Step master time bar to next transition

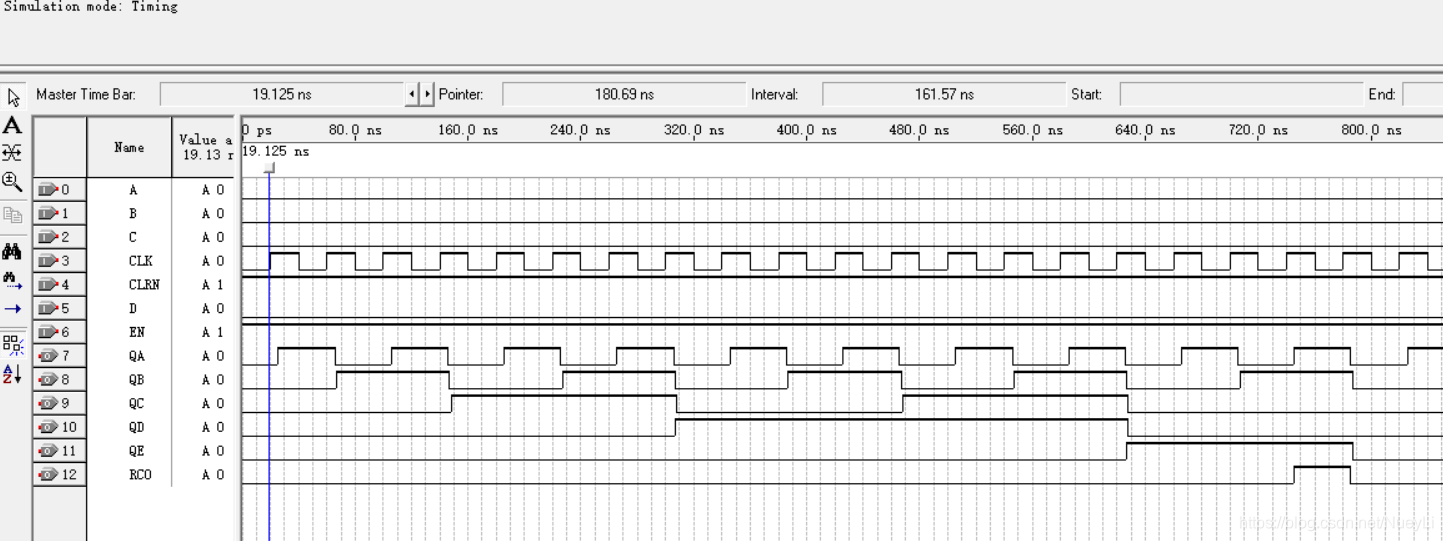click(x=428, y=94)
